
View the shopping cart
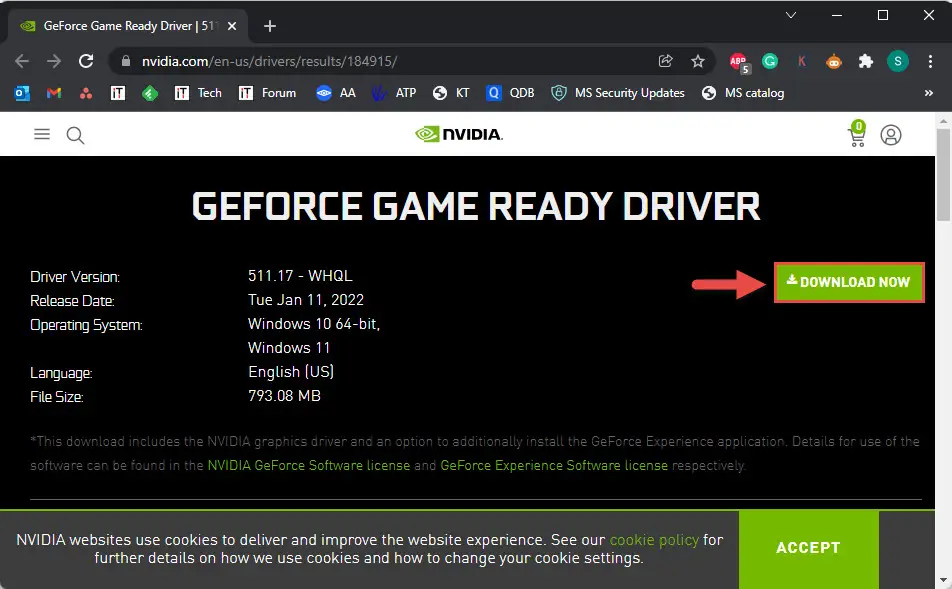pyautogui.click(x=857, y=134)
